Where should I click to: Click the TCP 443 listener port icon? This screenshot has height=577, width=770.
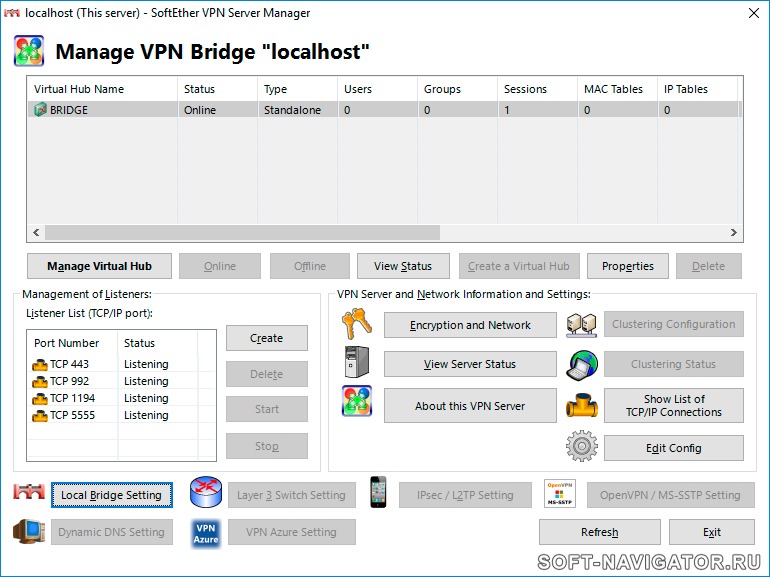click(x=40, y=365)
